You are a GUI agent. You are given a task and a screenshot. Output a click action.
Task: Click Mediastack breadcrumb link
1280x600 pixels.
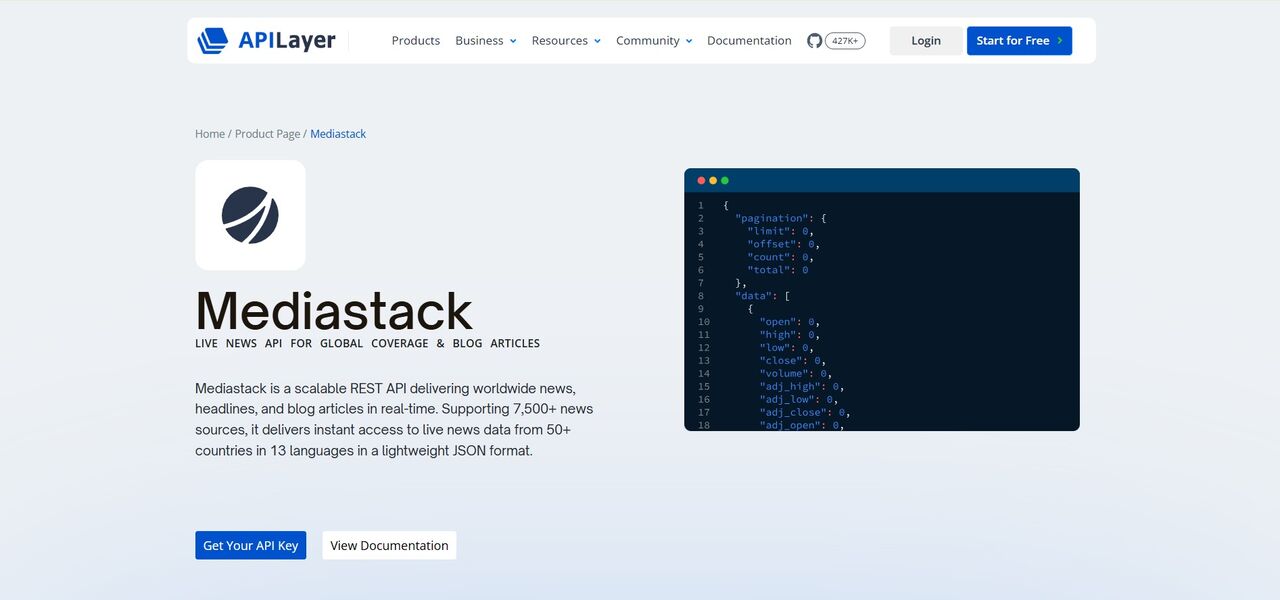(x=338, y=134)
